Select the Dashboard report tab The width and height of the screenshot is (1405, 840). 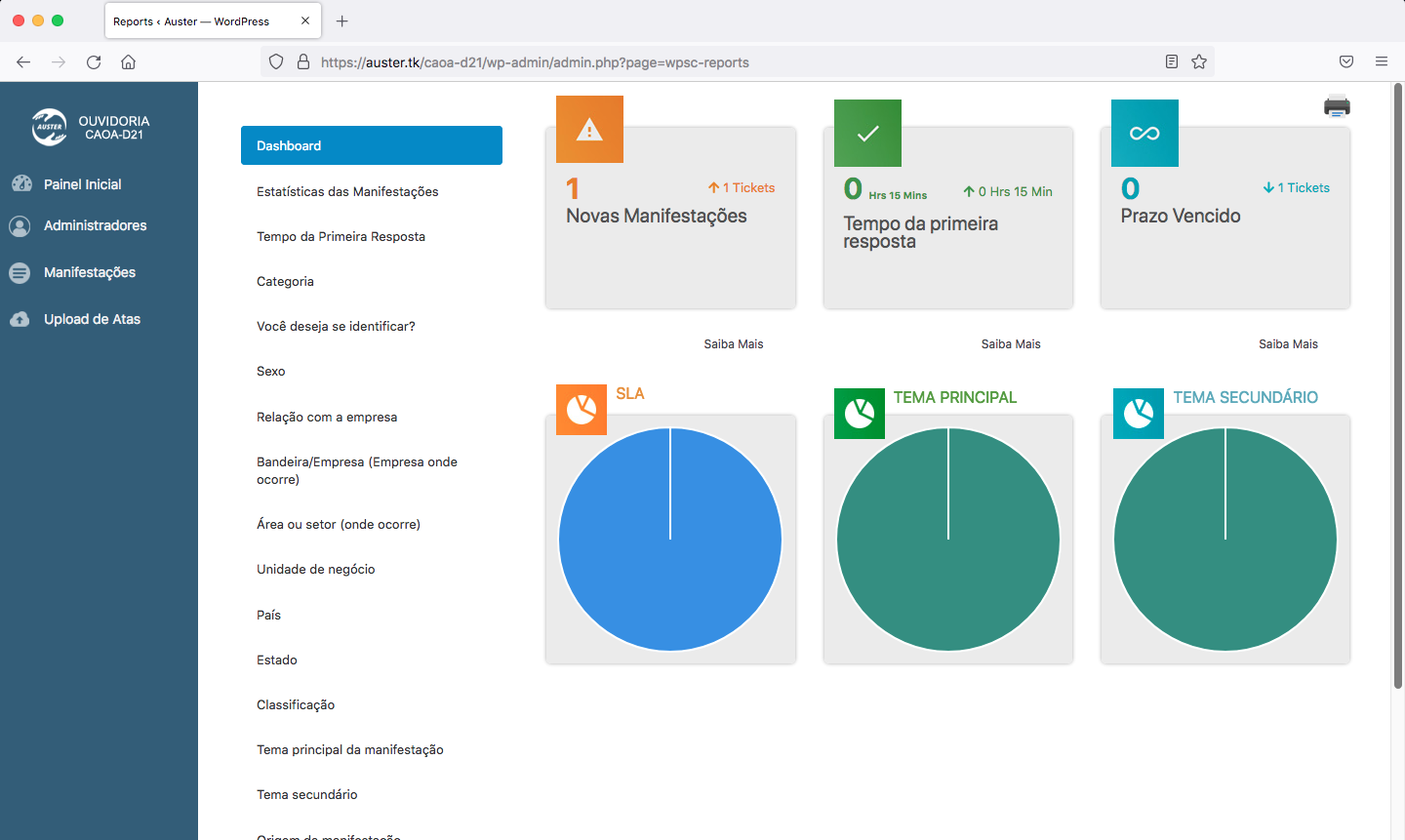[x=371, y=145]
